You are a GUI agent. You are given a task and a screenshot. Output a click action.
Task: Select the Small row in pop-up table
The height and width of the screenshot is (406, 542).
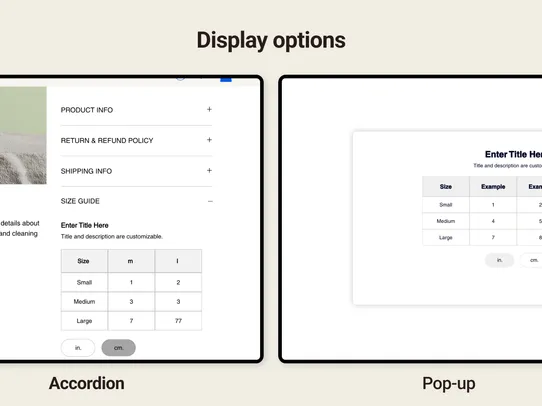tap(482, 205)
